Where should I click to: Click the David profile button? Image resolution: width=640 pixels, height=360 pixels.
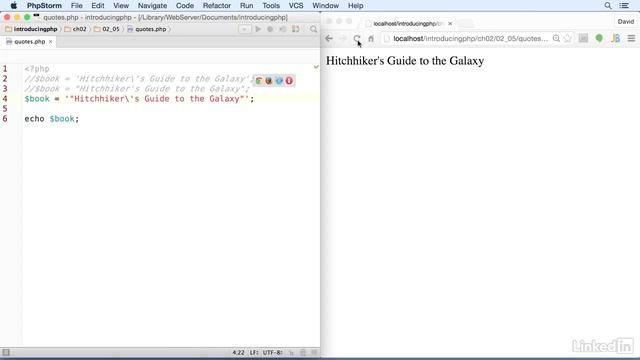625,22
